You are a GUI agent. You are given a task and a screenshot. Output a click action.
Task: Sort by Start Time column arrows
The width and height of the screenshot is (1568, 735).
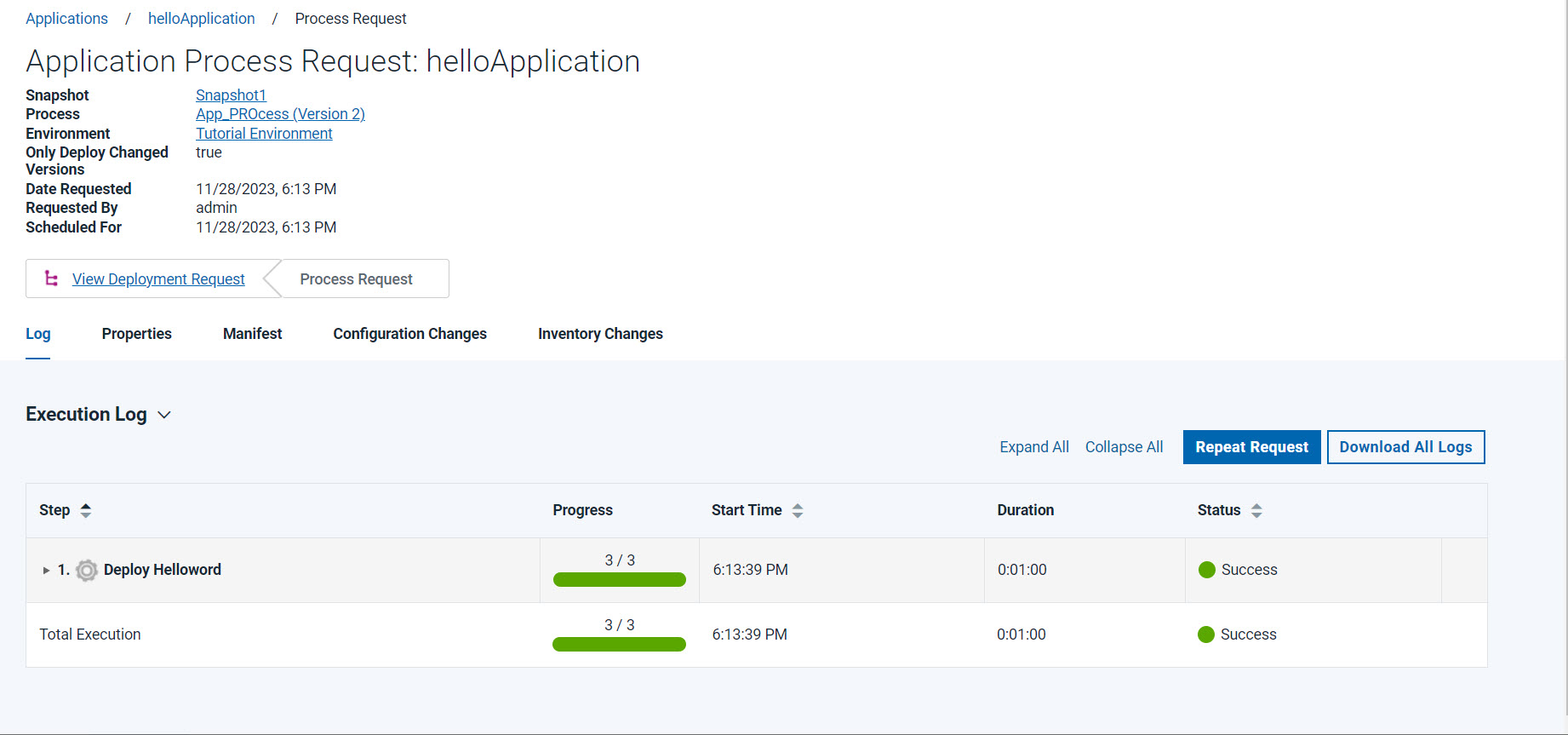click(x=798, y=510)
